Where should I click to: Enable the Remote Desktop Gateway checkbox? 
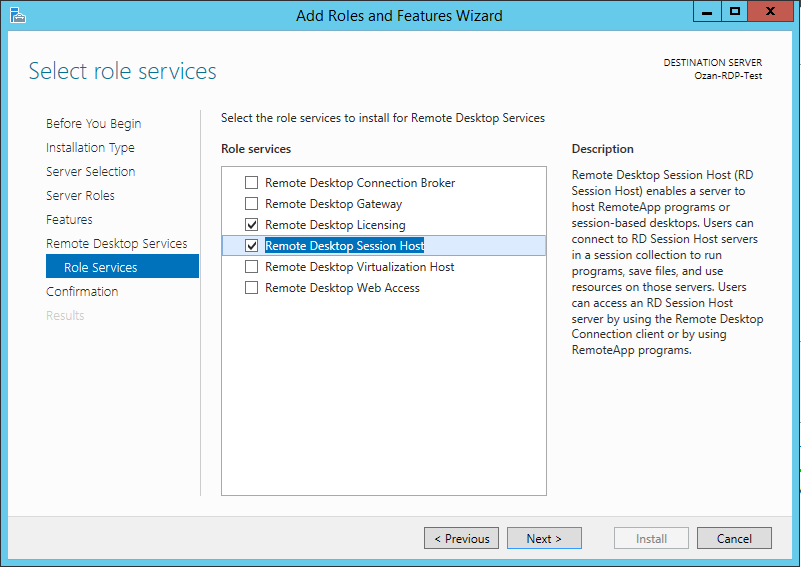pos(252,204)
